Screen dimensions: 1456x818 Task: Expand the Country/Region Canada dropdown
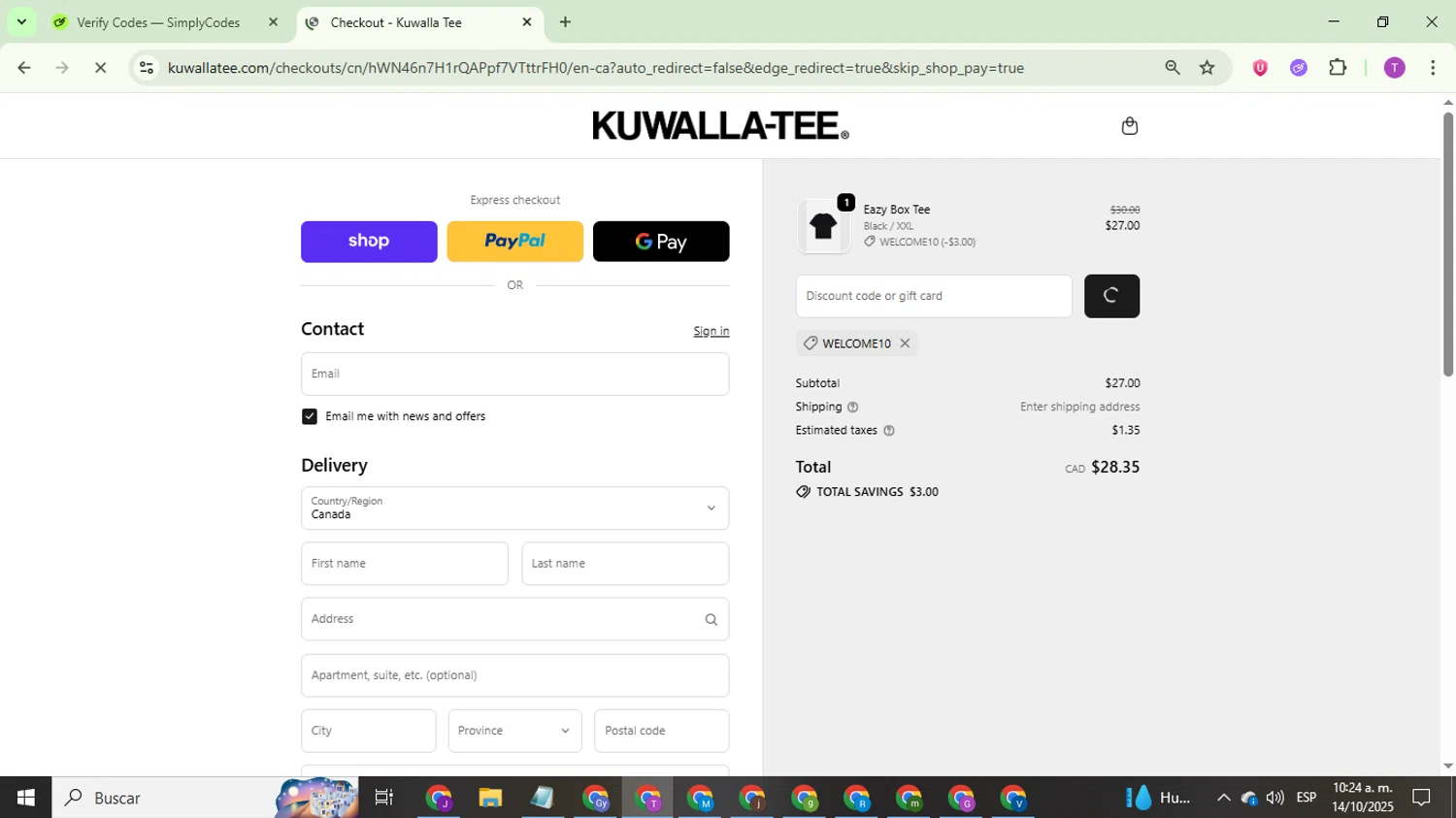(x=514, y=508)
